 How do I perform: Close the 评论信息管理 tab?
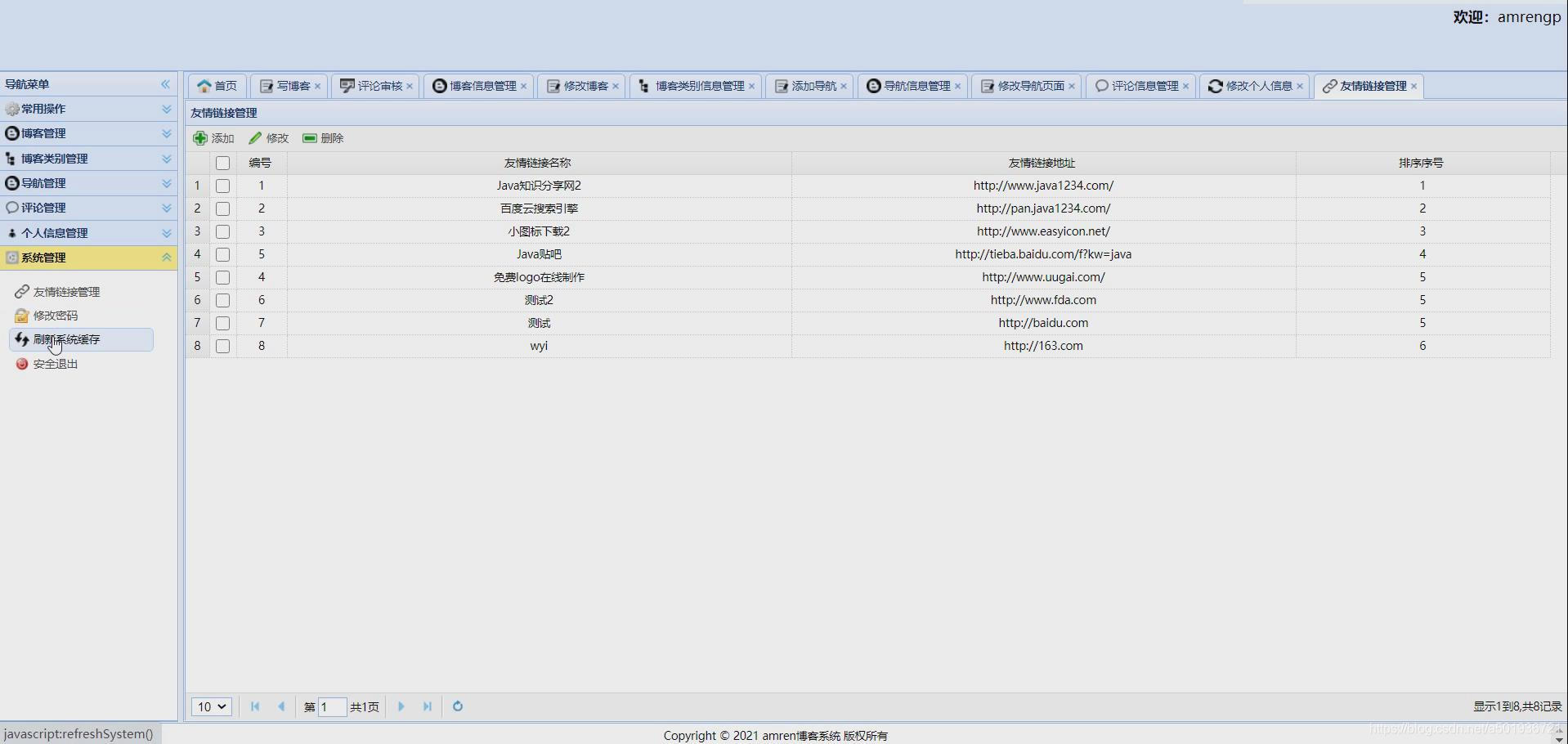click(x=1186, y=86)
